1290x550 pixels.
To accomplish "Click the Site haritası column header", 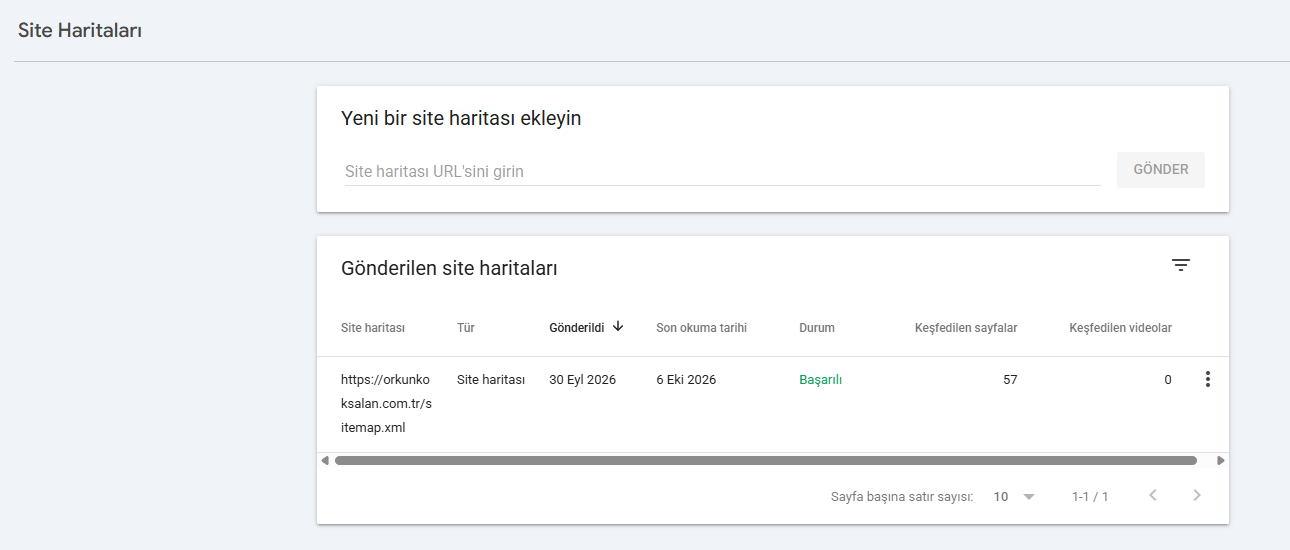I will pyautogui.click(x=373, y=328).
